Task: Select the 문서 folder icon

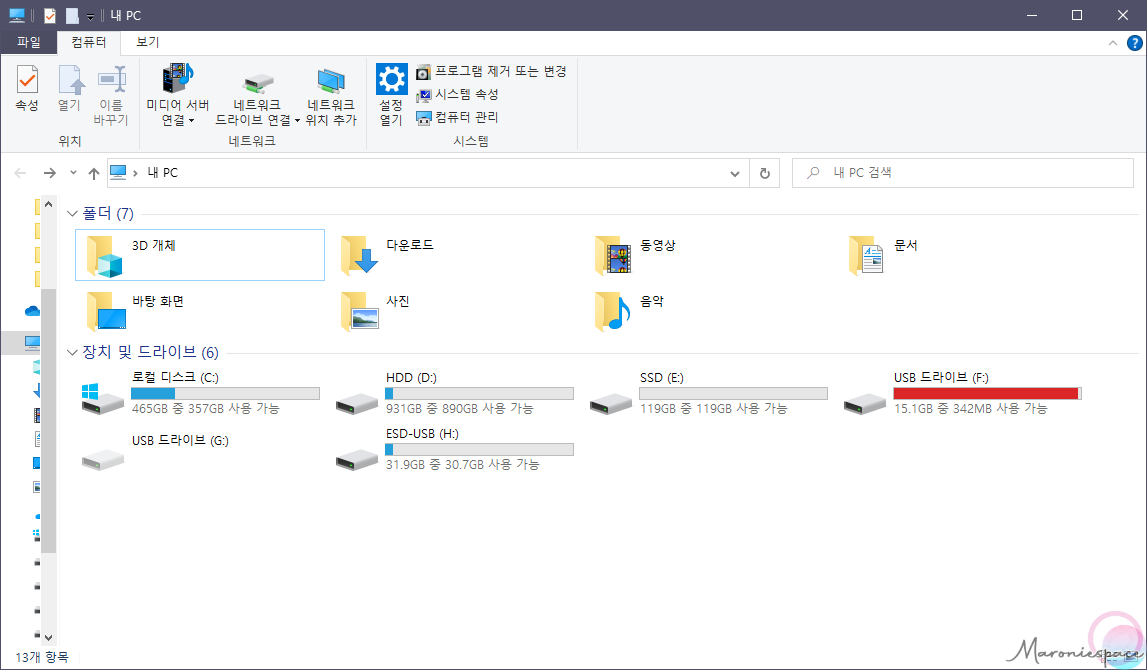Action: click(867, 256)
